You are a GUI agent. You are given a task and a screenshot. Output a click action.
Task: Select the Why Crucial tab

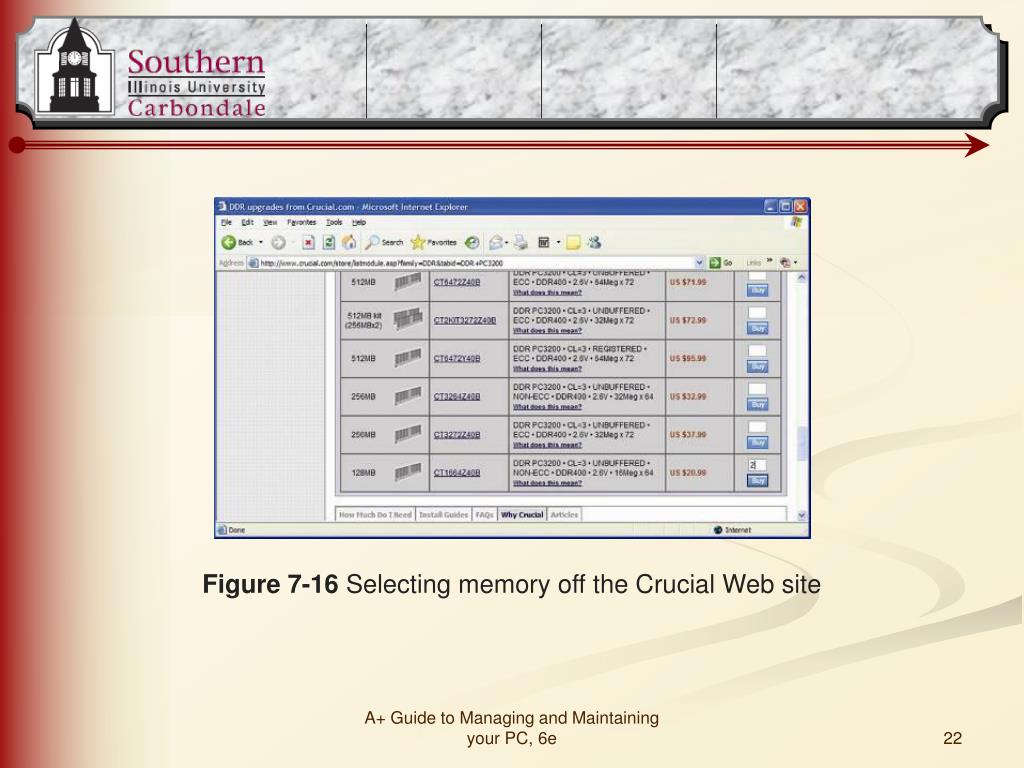point(522,515)
